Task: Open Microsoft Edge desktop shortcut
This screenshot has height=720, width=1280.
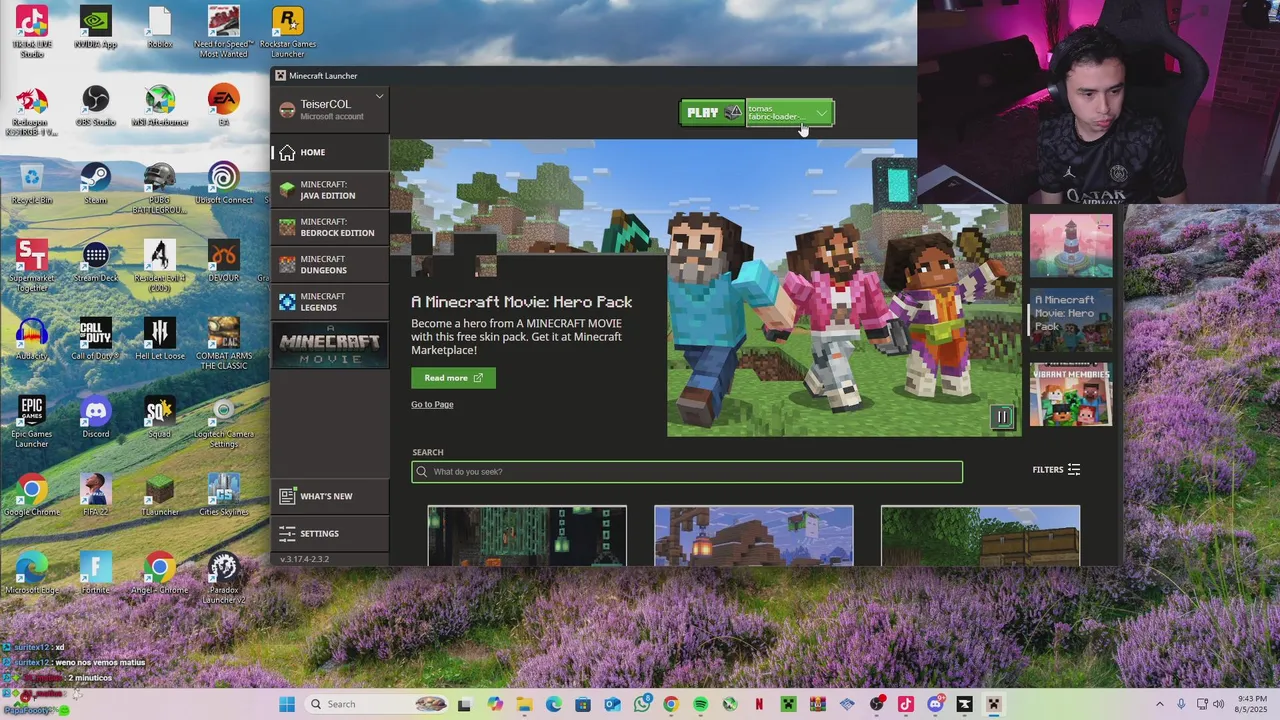Action: [32, 574]
